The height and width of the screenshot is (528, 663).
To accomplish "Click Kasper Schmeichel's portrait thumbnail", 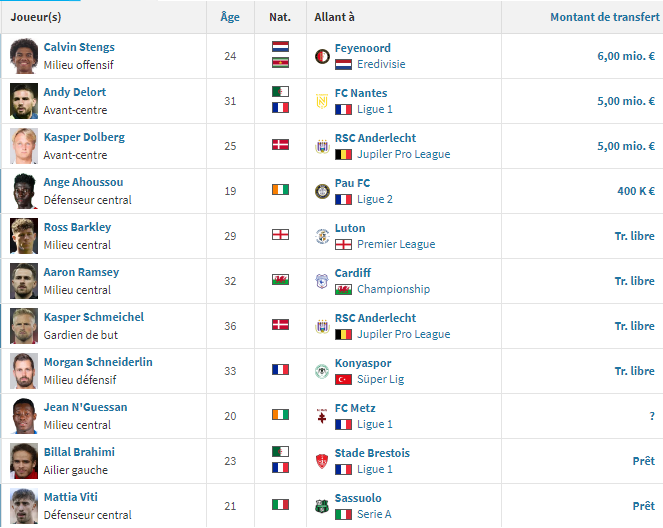I will (23, 326).
